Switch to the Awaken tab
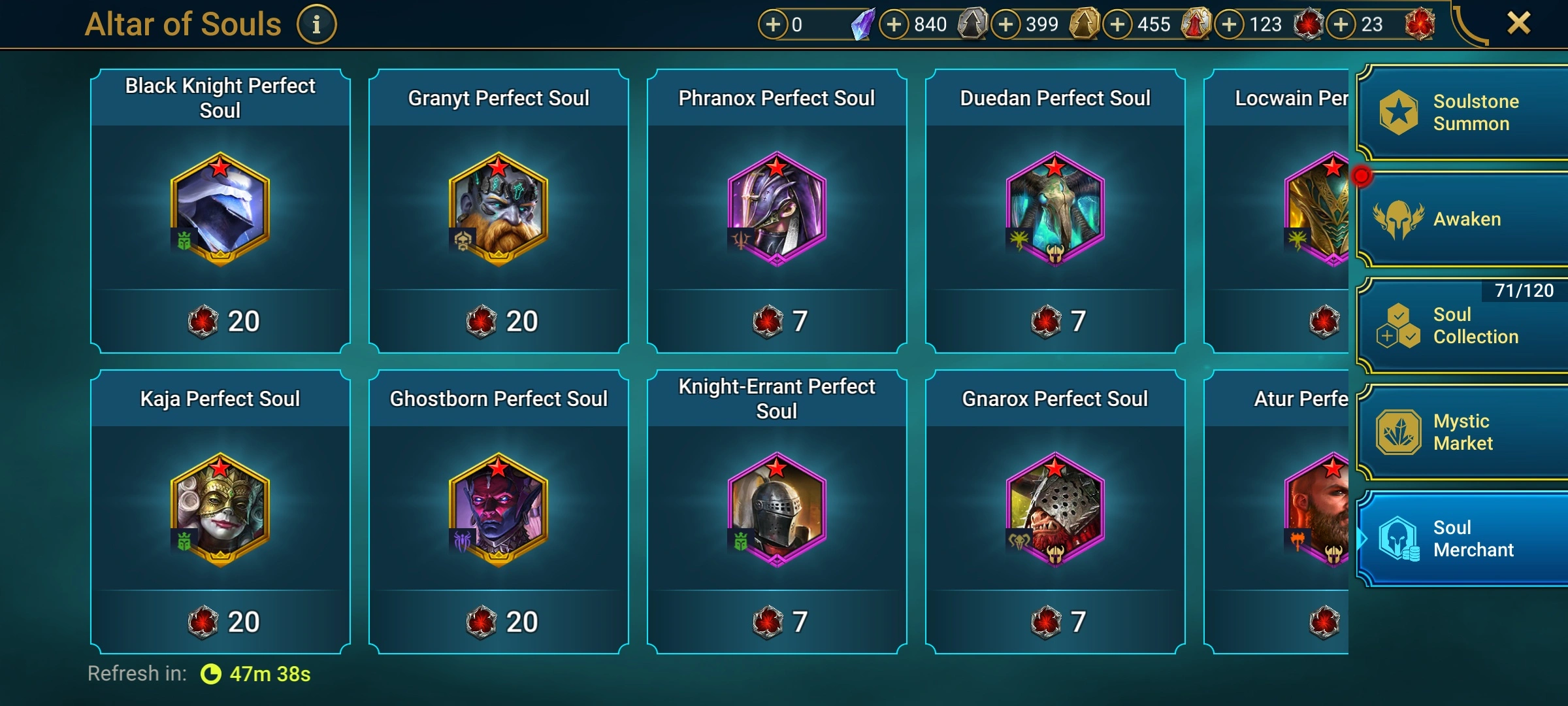Image resolution: width=1568 pixels, height=706 pixels. pyautogui.click(x=1462, y=220)
